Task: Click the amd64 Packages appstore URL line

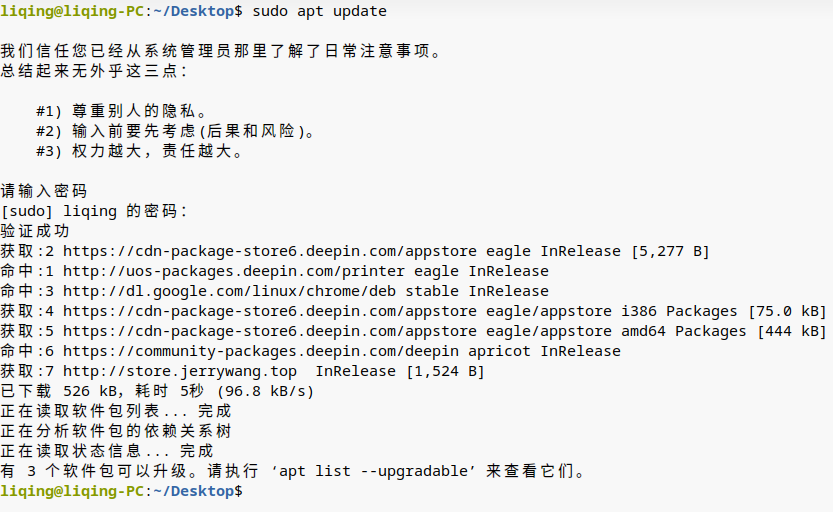Action: point(413,331)
